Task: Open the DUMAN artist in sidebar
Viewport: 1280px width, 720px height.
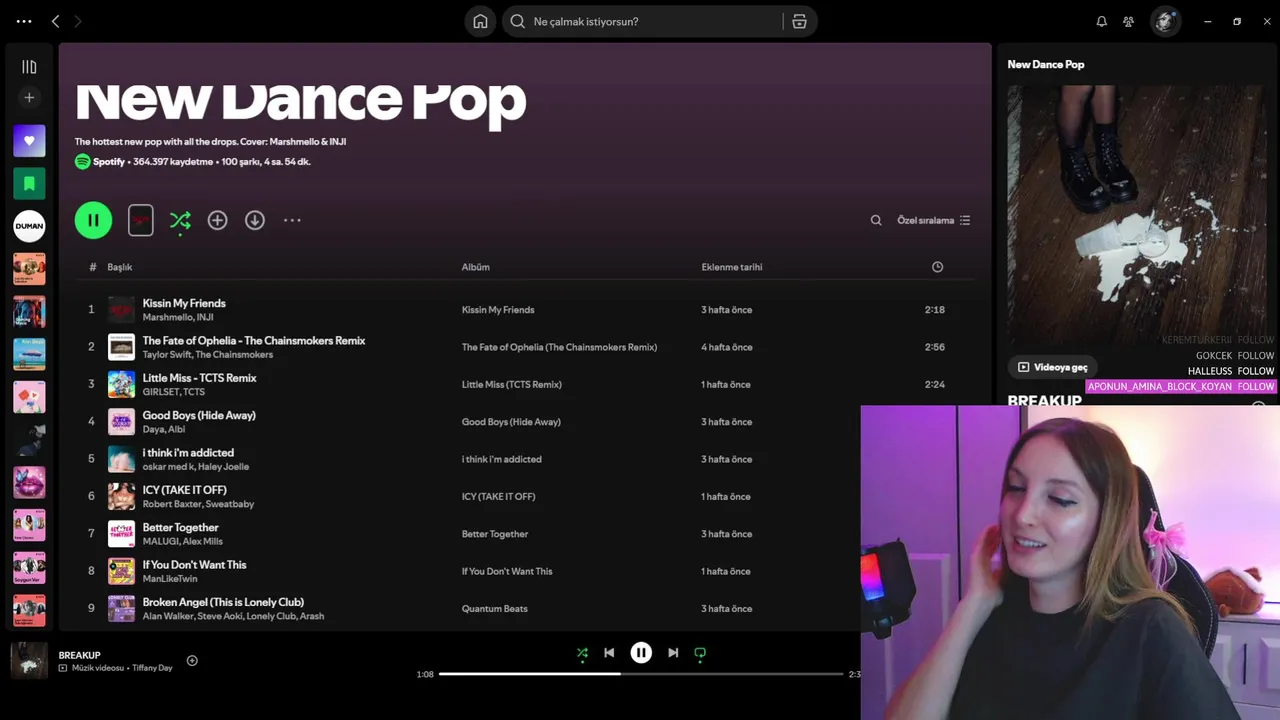Action: click(x=29, y=226)
